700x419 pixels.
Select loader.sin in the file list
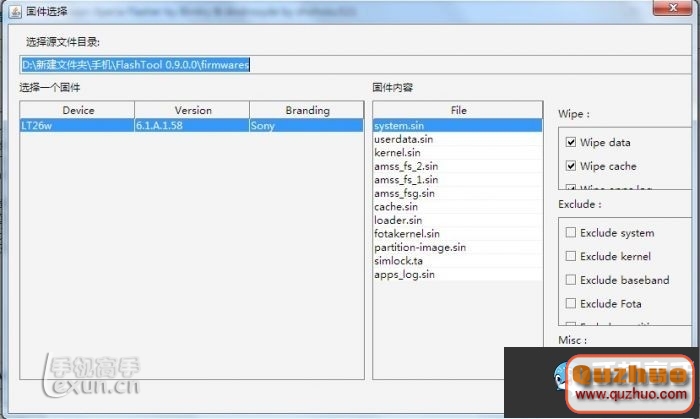458,220
